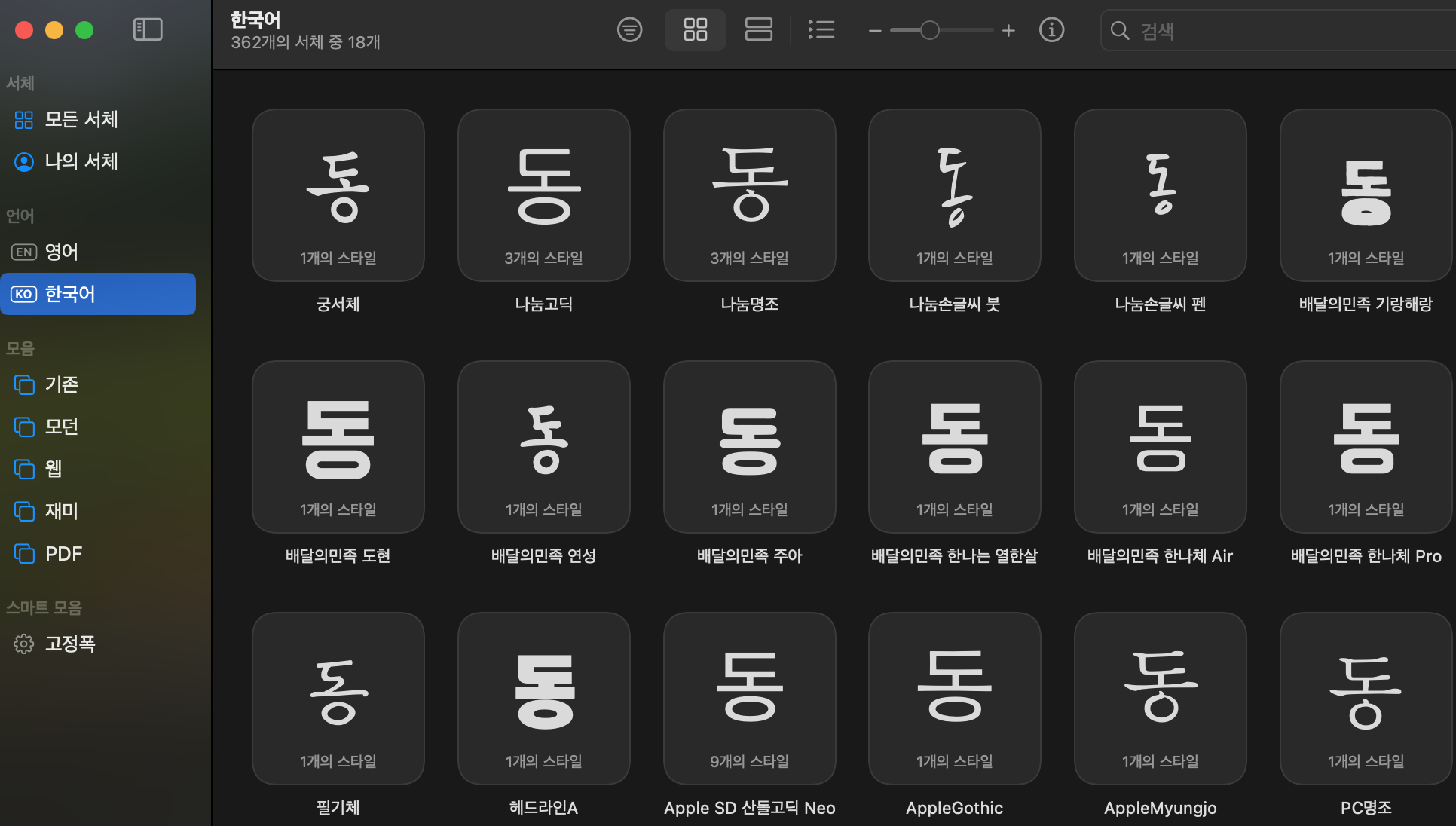Select 나의 서체 in sidebar
1456x826 pixels.
tap(81, 161)
